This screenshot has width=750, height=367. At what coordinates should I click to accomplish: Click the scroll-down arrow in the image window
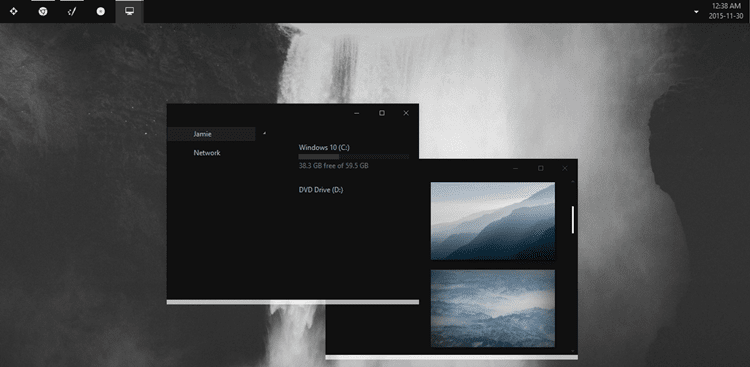573,351
